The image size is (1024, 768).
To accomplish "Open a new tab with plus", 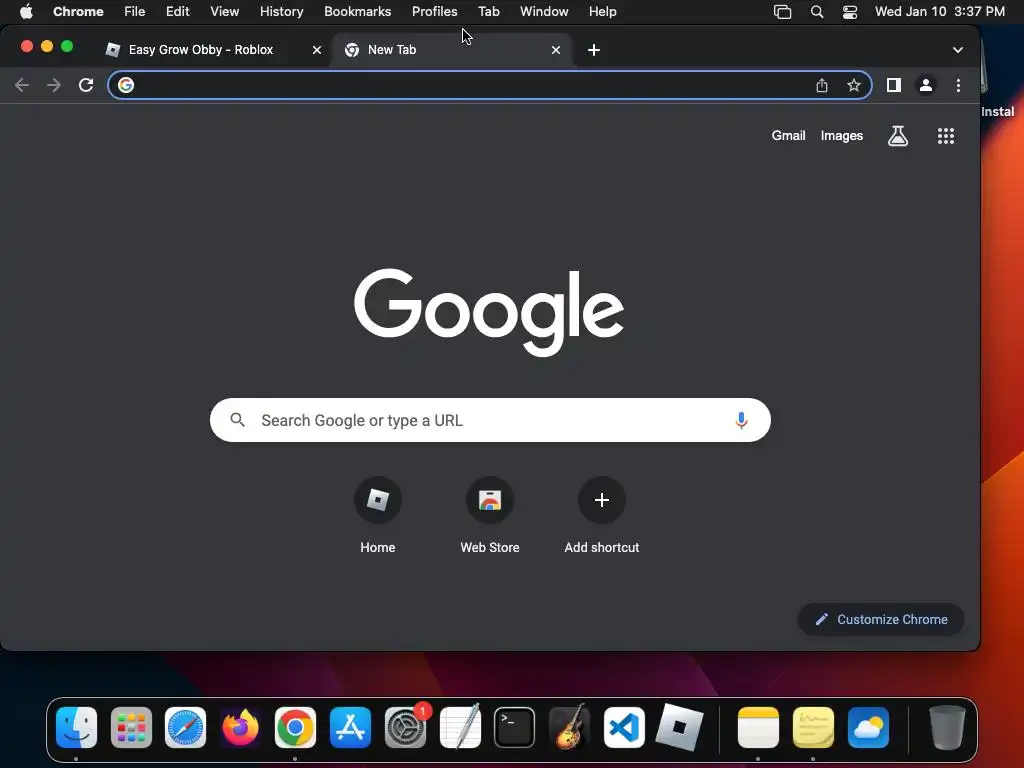I will tap(594, 50).
